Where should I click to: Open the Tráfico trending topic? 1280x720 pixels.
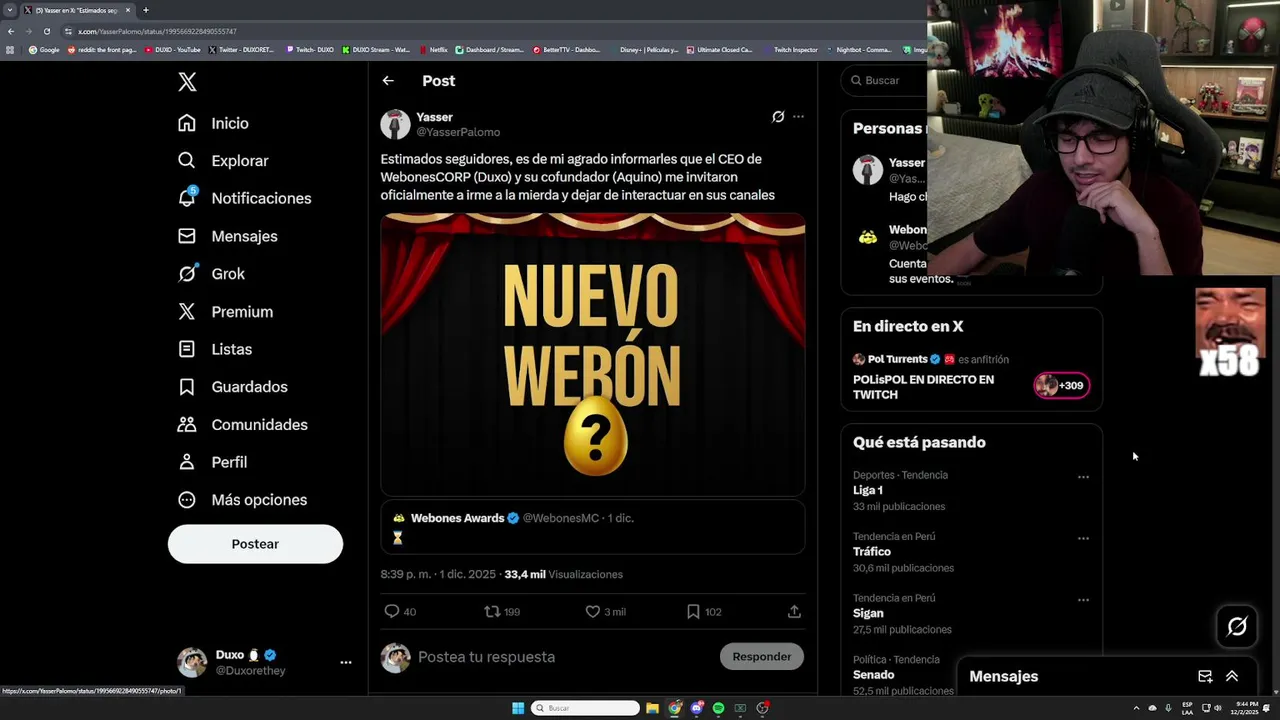(872, 552)
